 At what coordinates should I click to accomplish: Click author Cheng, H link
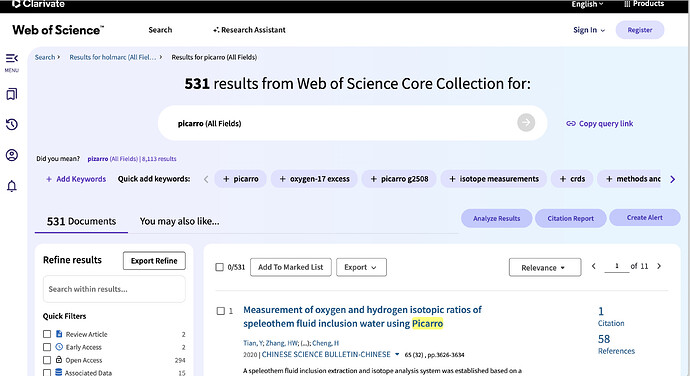[325, 343]
